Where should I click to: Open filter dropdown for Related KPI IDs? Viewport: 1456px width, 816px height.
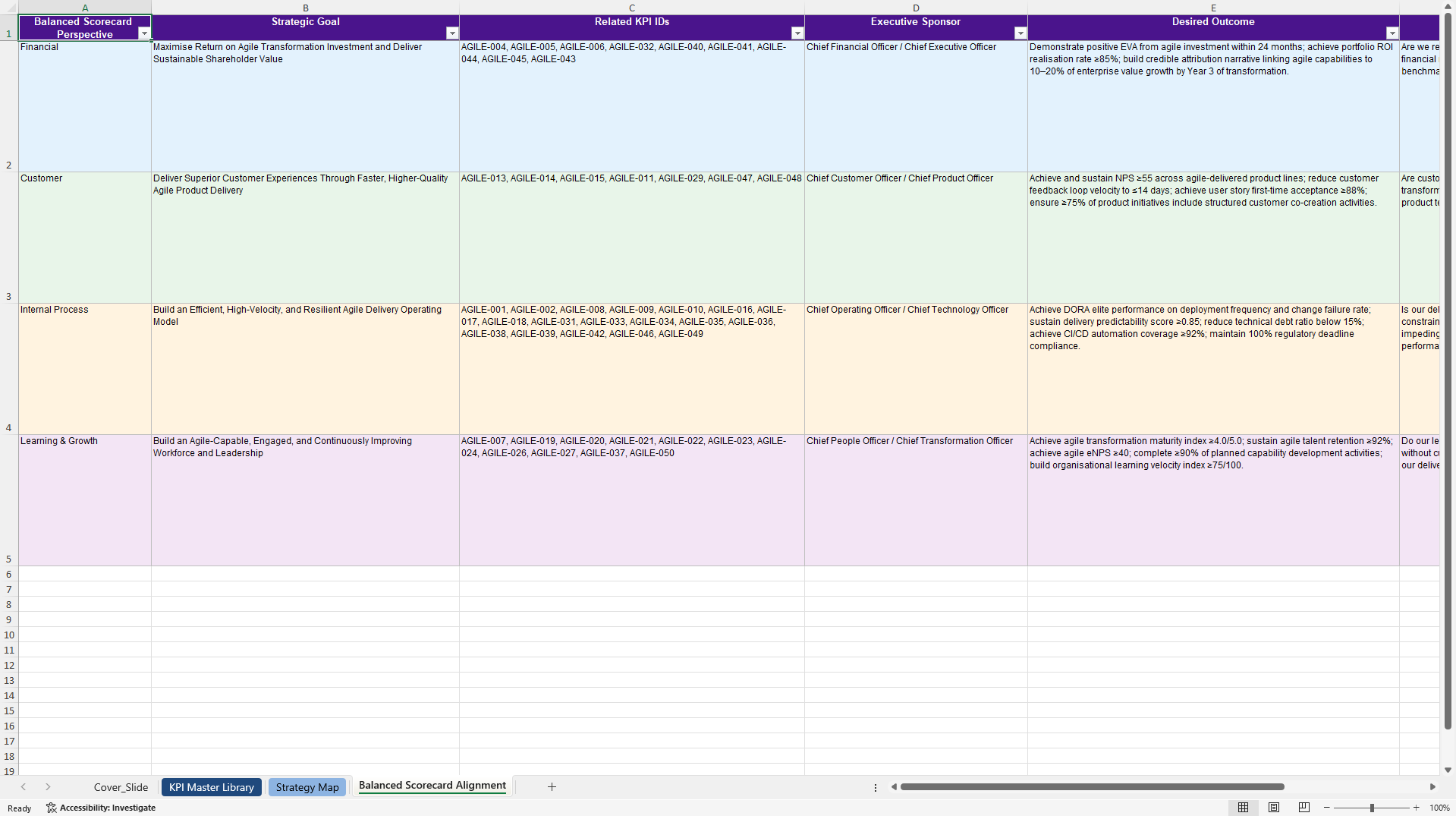[x=797, y=33]
